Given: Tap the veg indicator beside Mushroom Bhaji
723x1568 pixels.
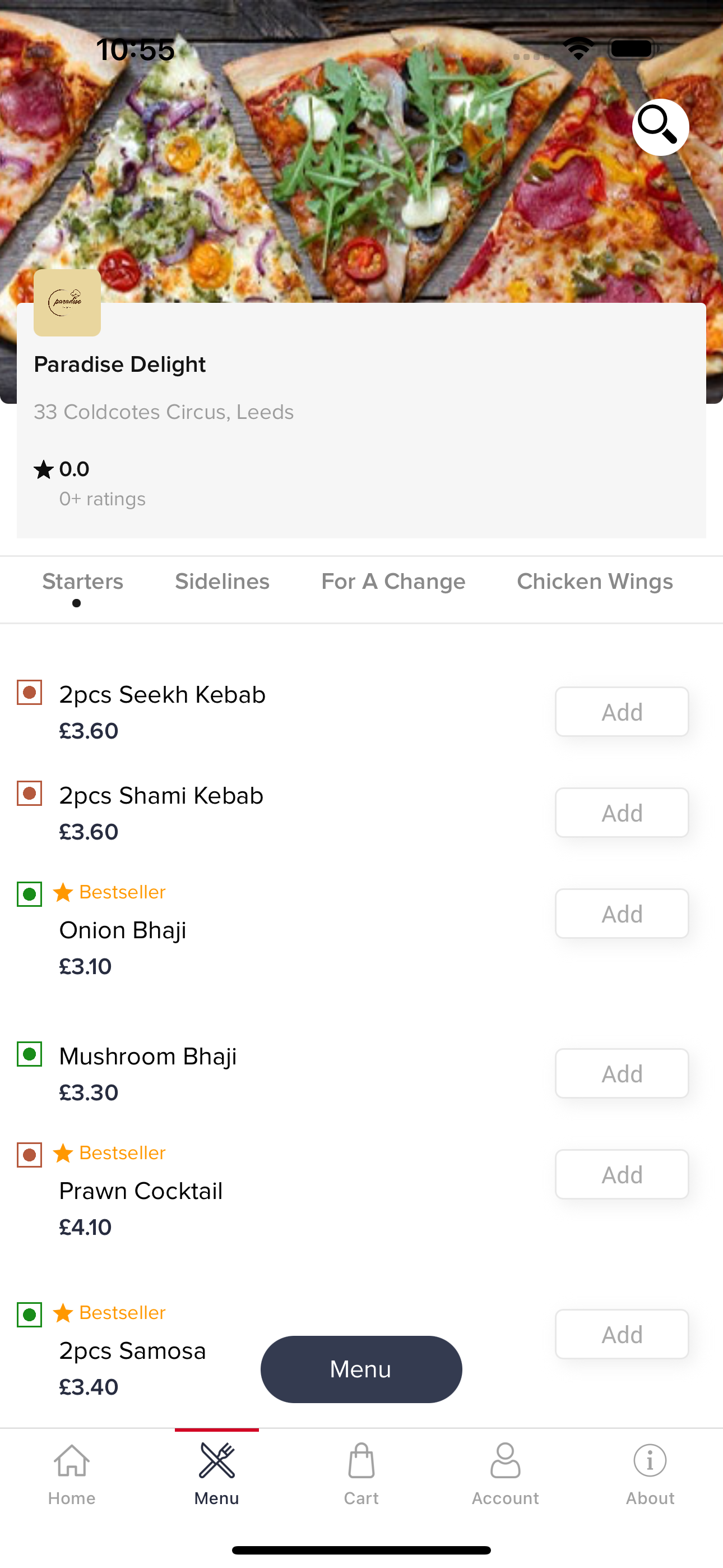Looking at the screenshot, I should 29,1054.
